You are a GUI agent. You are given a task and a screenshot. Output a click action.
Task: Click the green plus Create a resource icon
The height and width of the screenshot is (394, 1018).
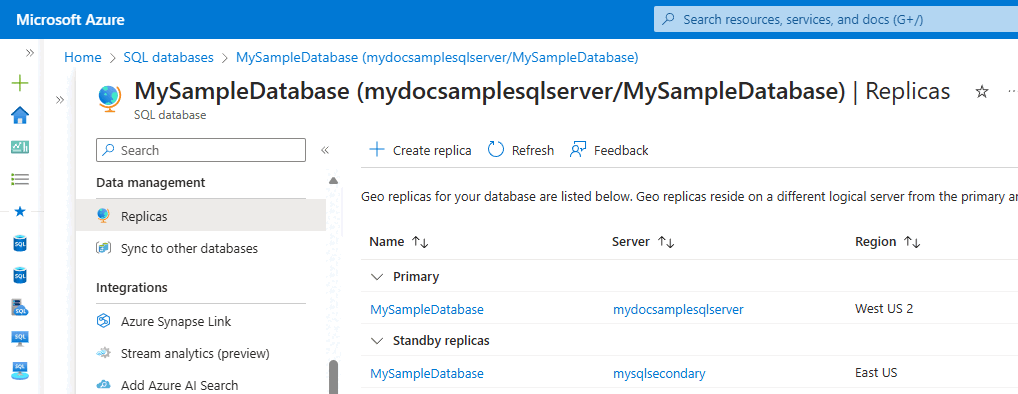coord(21,83)
